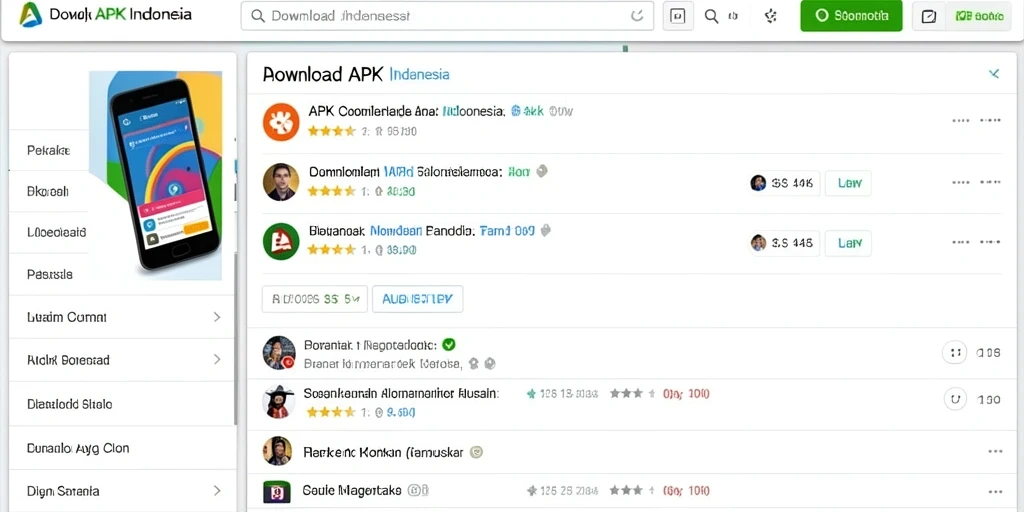Click the shield badge after Bietancak title
This screenshot has height=512, width=1024.
tap(545, 231)
